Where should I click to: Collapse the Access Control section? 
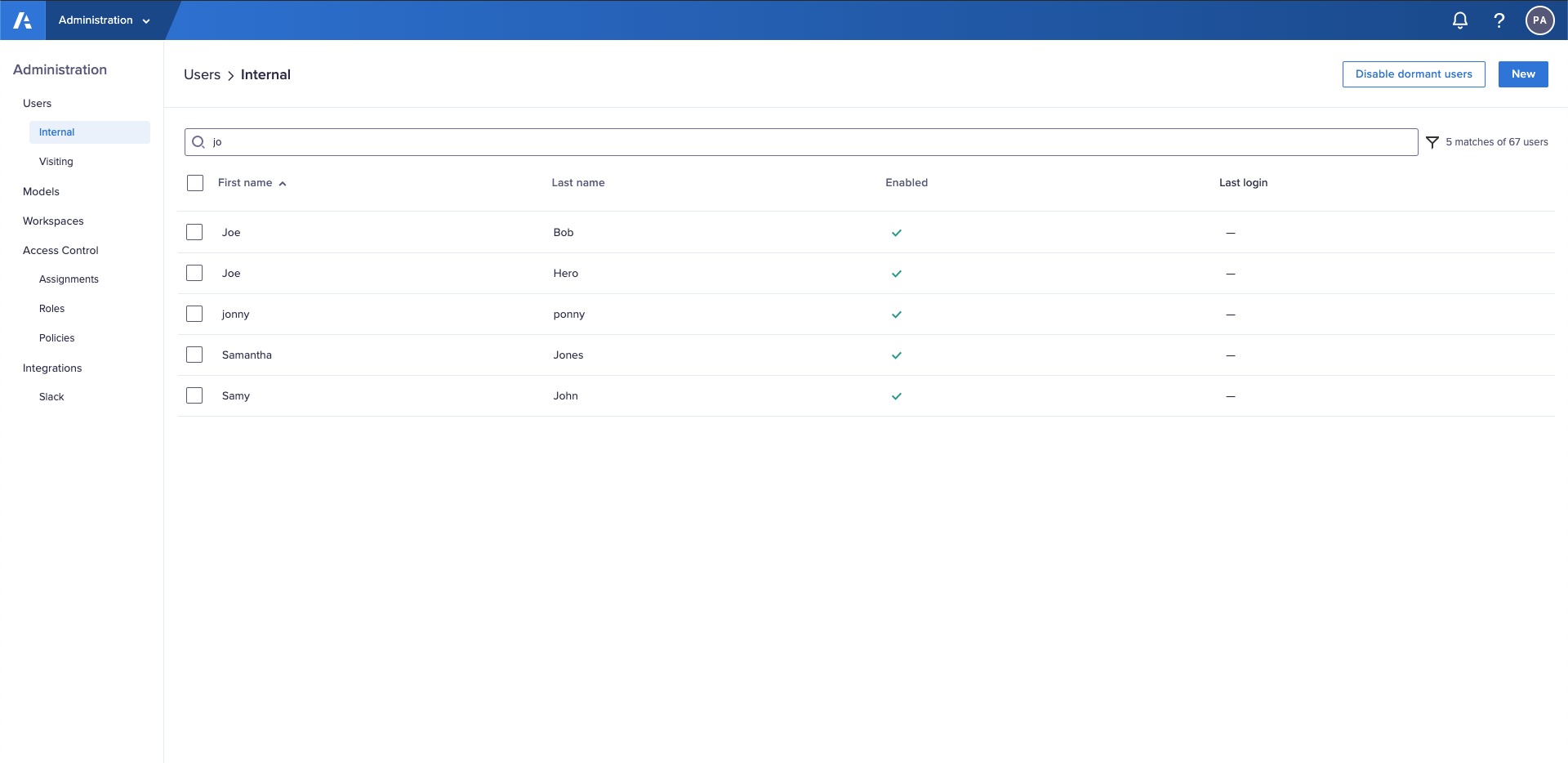point(60,251)
